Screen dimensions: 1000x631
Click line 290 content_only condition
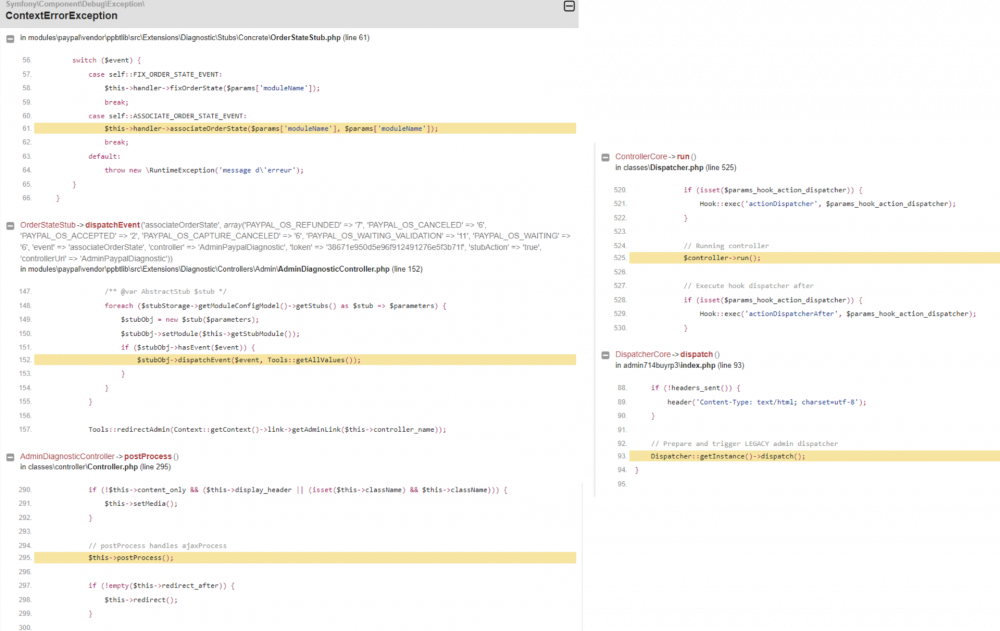click(x=298, y=490)
